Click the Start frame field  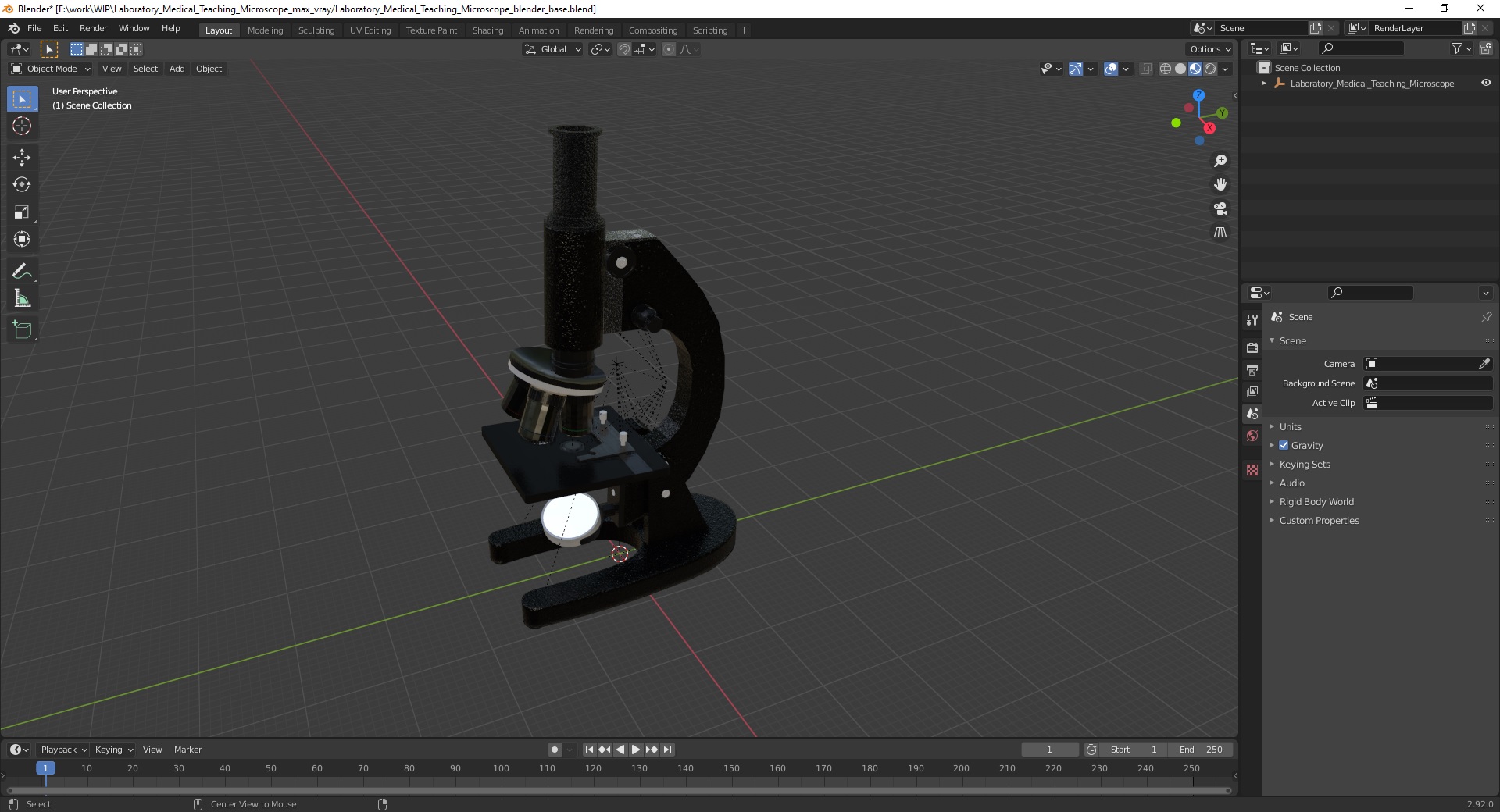pos(1134,750)
